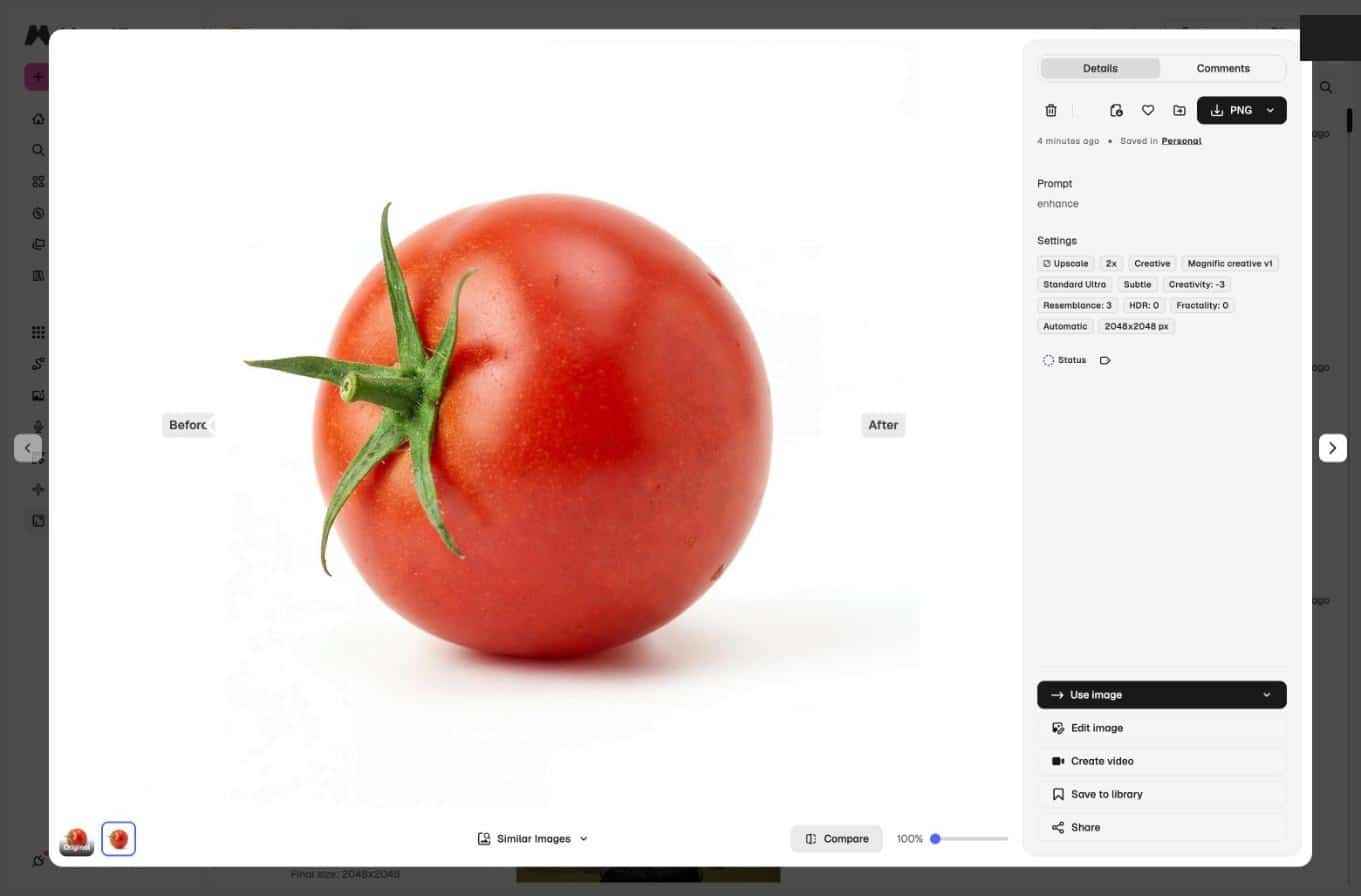Open Search in the background sidebar

[x=38, y=150]
